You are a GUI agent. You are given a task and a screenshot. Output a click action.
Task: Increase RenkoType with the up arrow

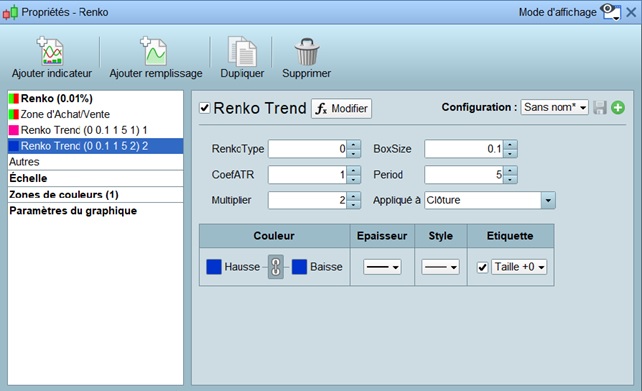353,145
